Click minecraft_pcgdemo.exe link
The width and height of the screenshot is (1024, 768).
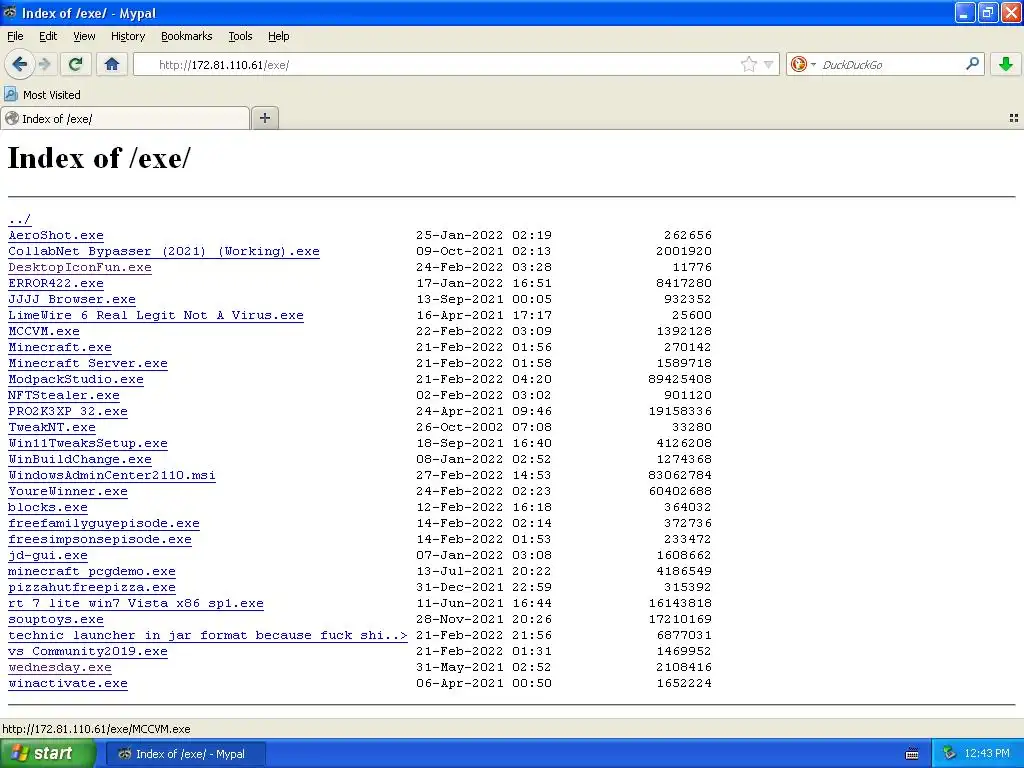(x=91, y=571)
